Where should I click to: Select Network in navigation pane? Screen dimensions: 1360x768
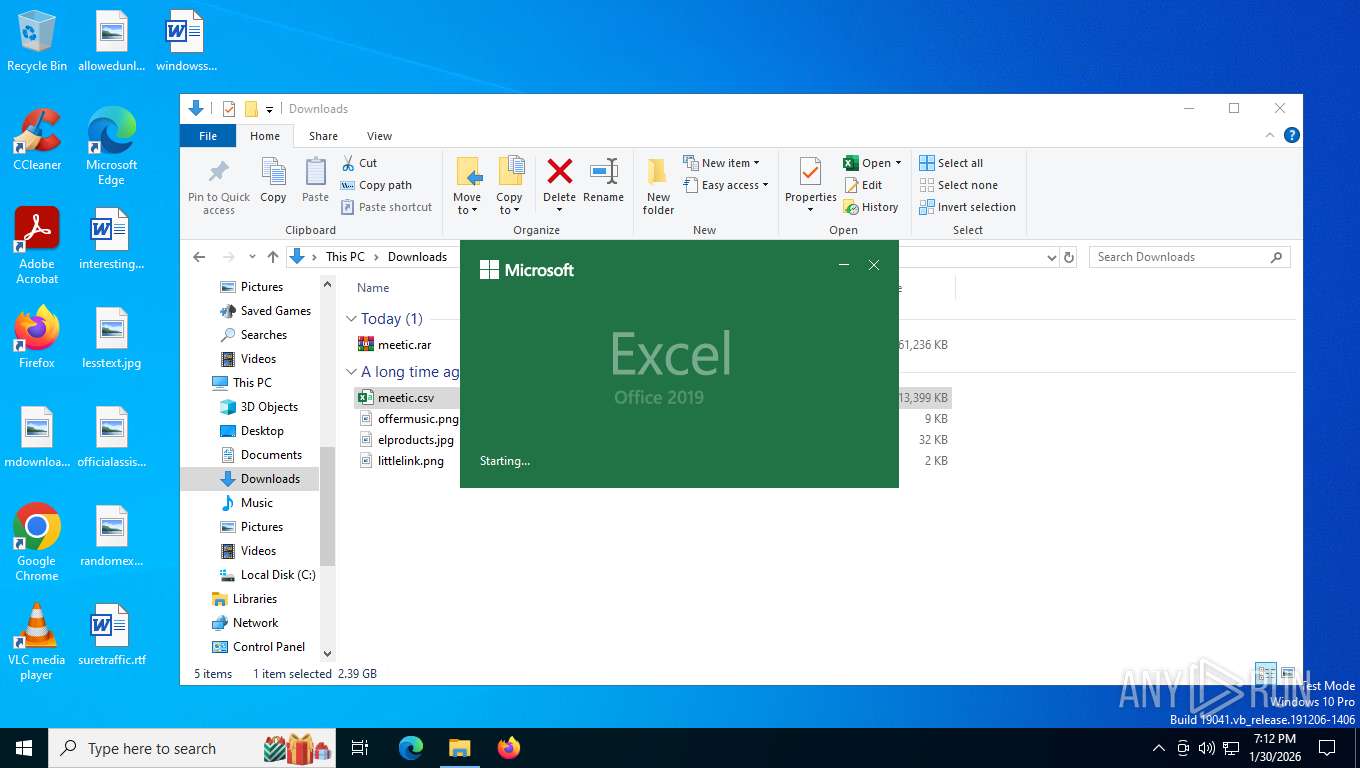255,623
